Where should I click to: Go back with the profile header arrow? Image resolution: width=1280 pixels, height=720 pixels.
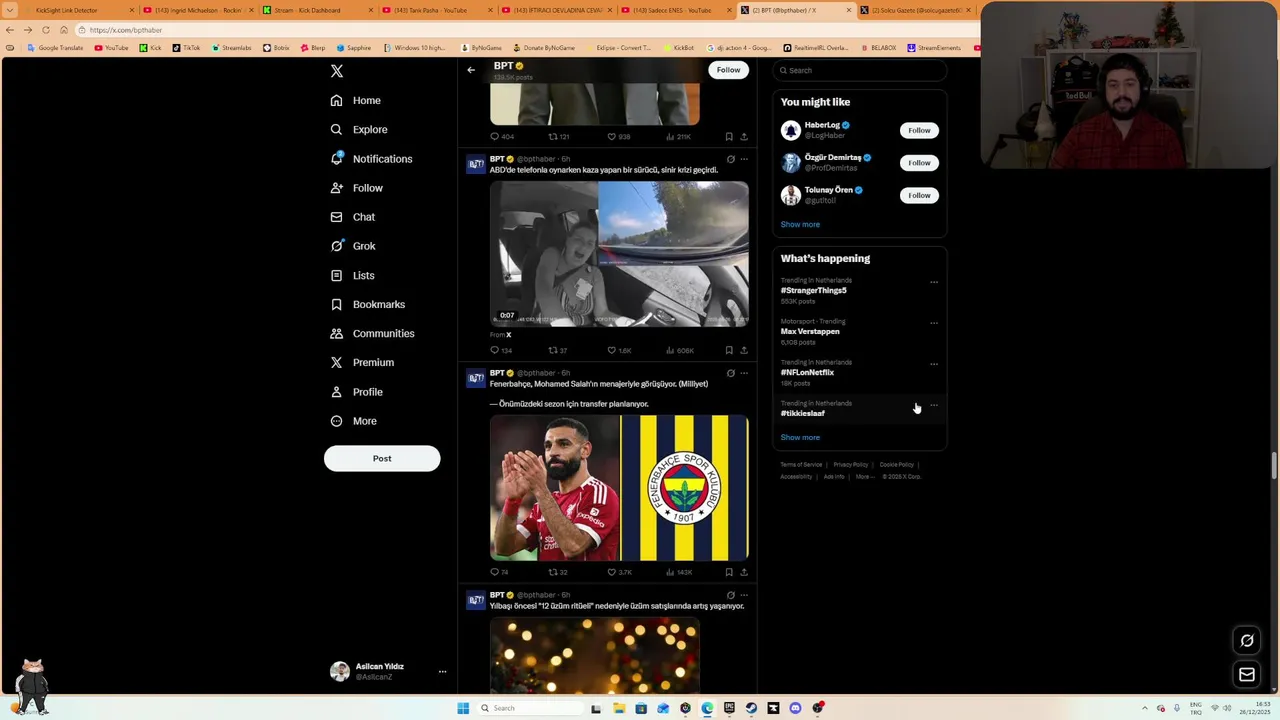click(x=471, y=70)
